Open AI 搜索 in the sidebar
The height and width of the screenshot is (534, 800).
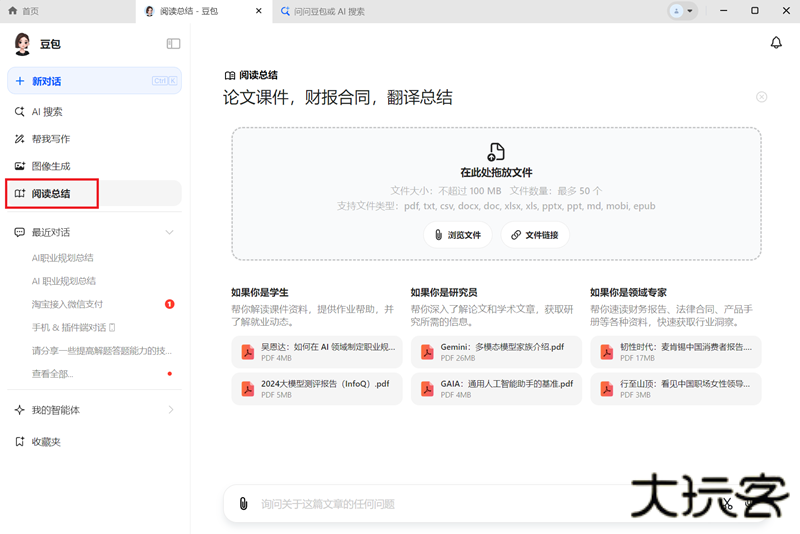(47, 112)
